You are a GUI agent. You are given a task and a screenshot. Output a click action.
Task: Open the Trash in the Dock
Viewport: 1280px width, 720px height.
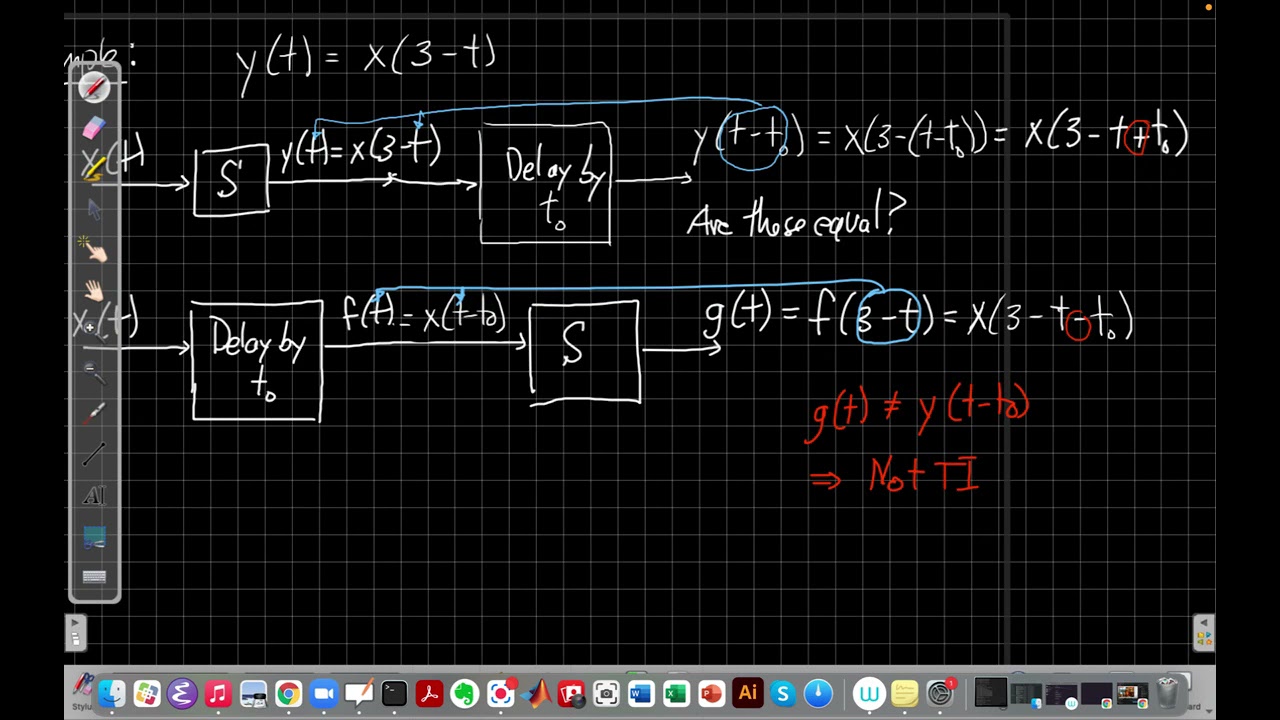(x=1167, y=693)
